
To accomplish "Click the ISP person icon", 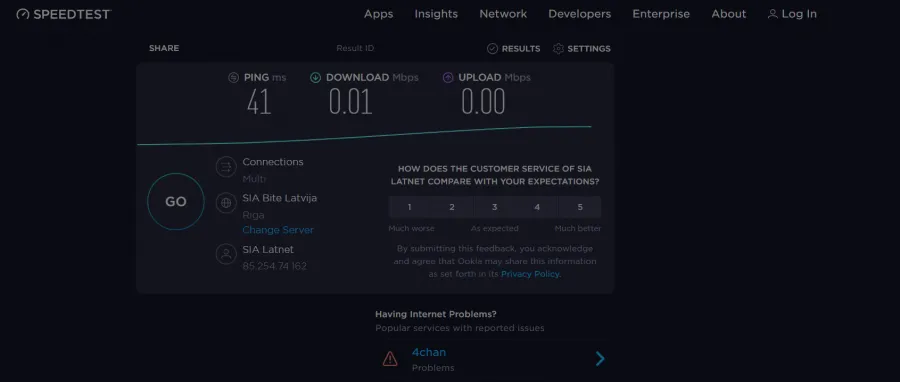I will [226, 254].
